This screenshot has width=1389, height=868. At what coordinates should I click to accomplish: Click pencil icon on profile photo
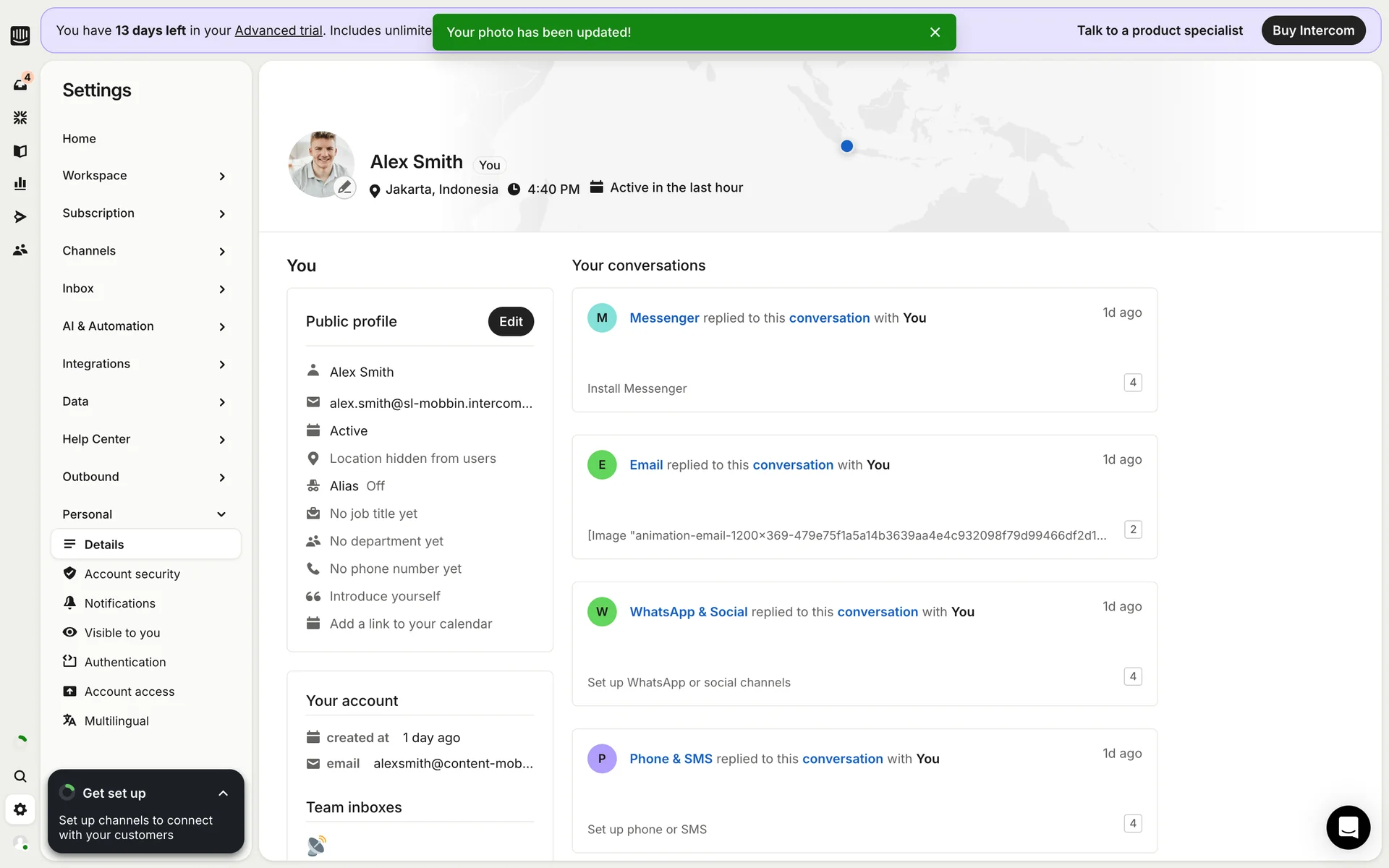click(x=345, y=187)
